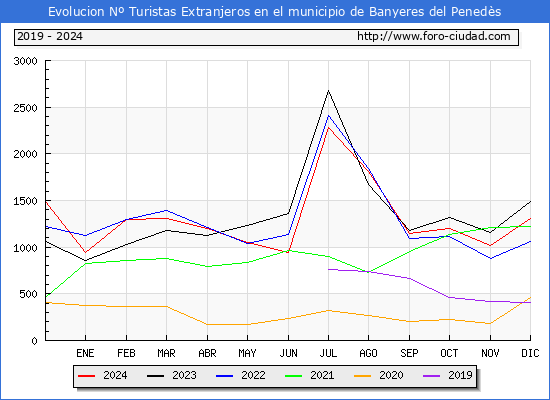The width and height of the screenshot is (550, 400).
Task: Click the ENE month axis label
Action: pos(85,353)
